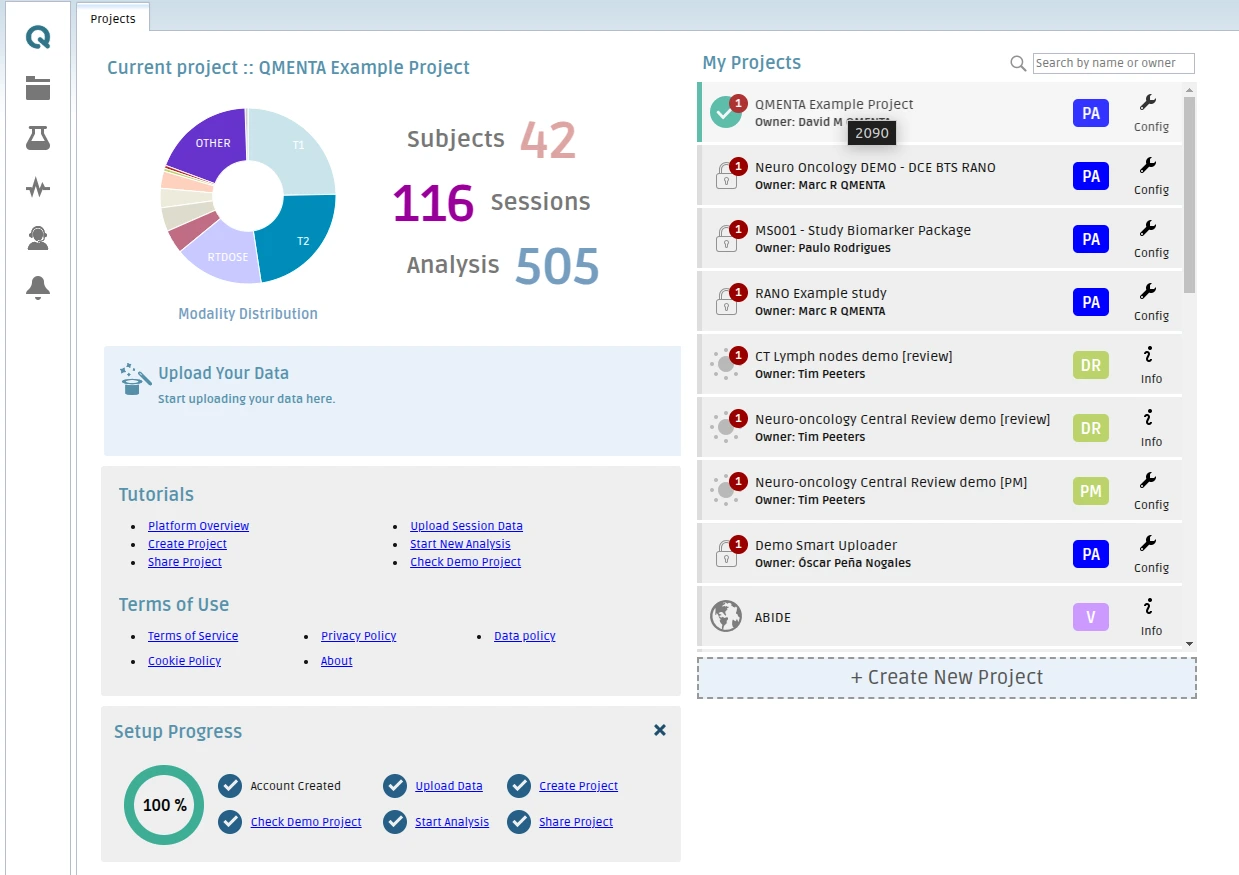Screen dimensions: 1239x875
Task: Close the Setup Progress panel
Action: coord(660,730)
